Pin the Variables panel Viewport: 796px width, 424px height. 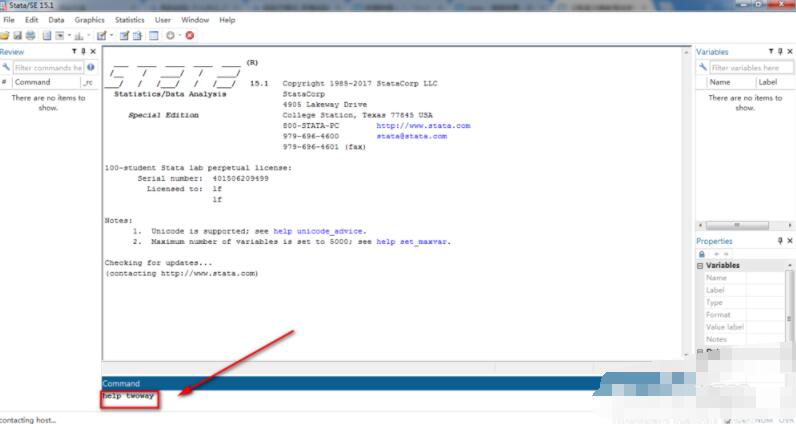point(780,51)
